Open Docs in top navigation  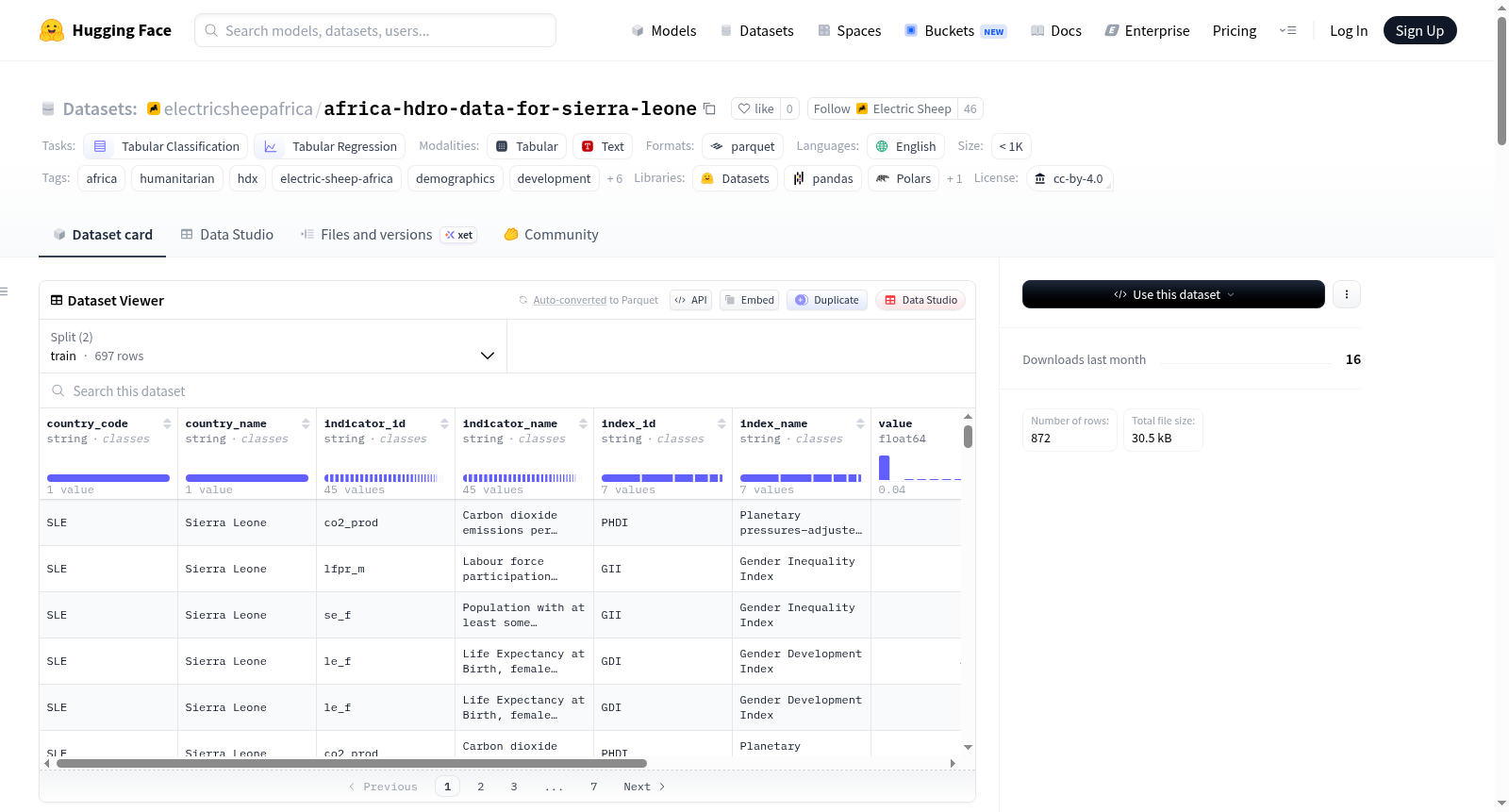pos(1055,30)
